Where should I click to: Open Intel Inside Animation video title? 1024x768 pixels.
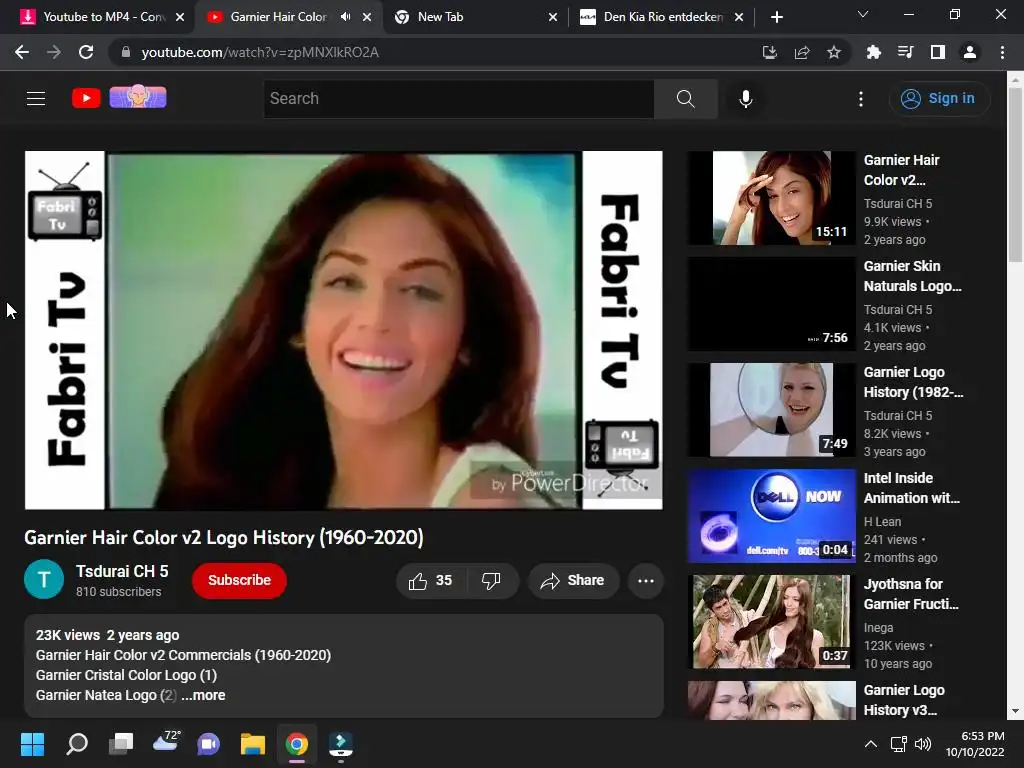click(912, 488)
